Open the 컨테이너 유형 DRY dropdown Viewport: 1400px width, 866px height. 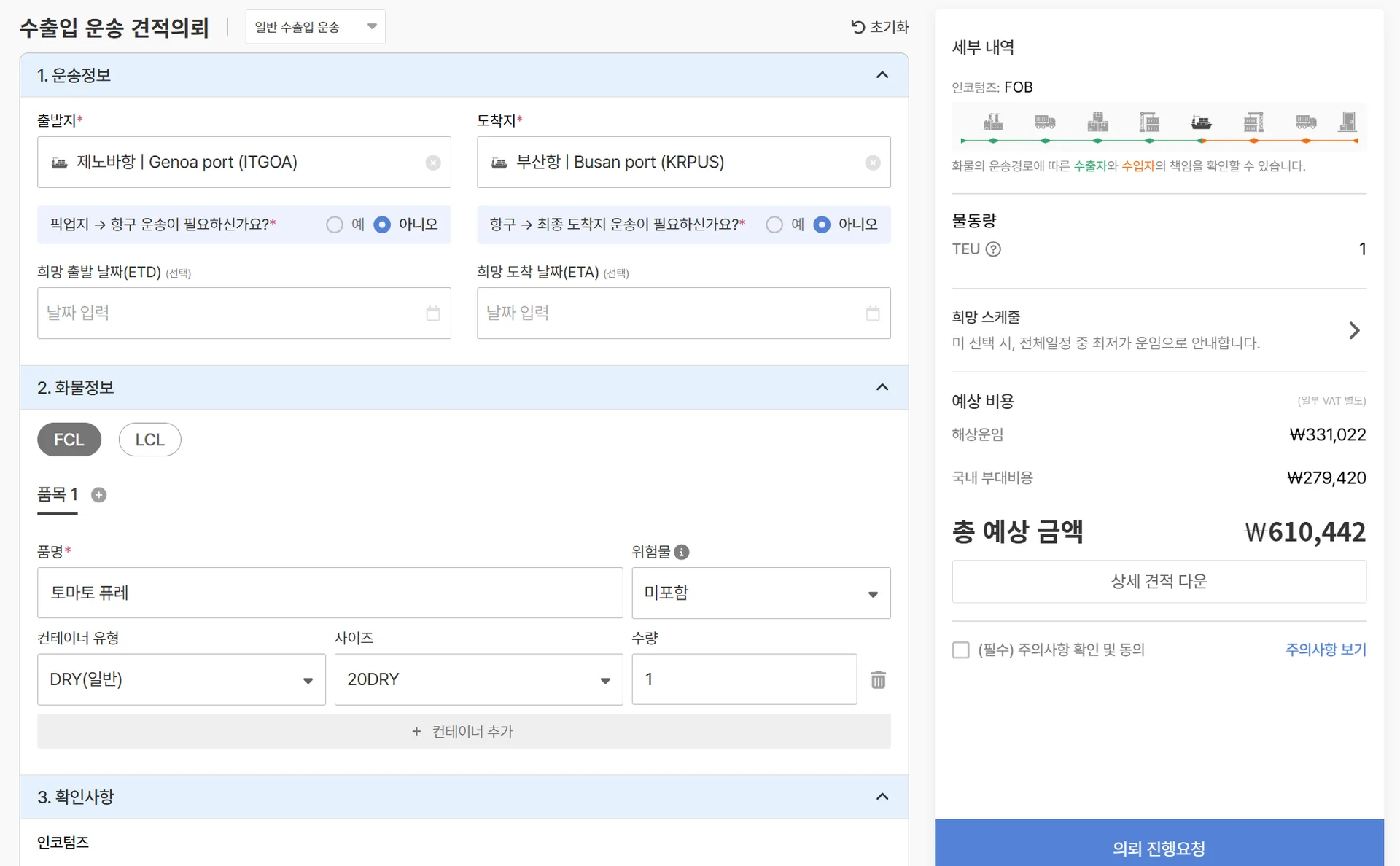click(181, 679)
